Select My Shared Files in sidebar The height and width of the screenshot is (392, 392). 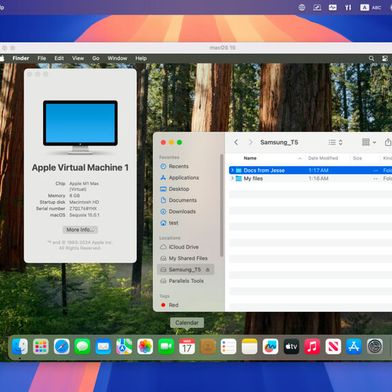click(184, 258)
